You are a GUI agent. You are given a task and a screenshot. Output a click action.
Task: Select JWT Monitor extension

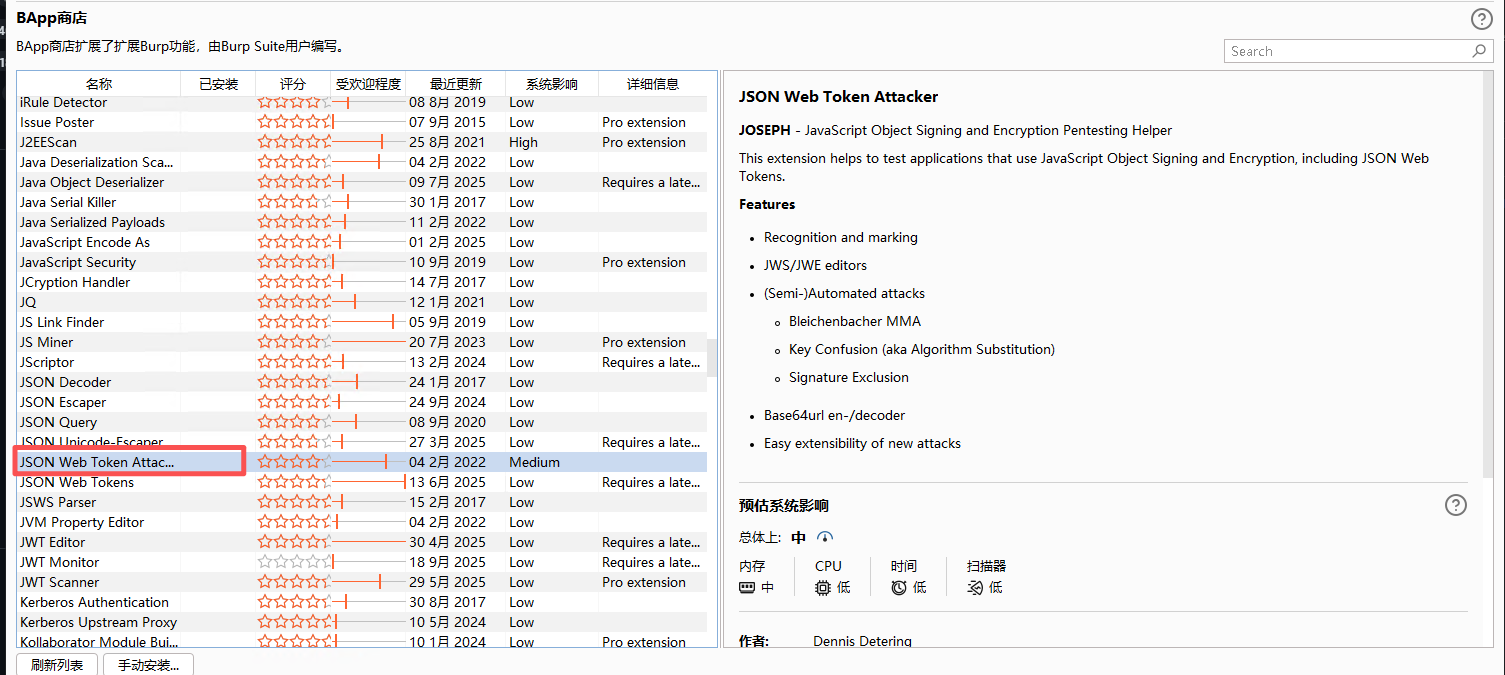point(362,562)
